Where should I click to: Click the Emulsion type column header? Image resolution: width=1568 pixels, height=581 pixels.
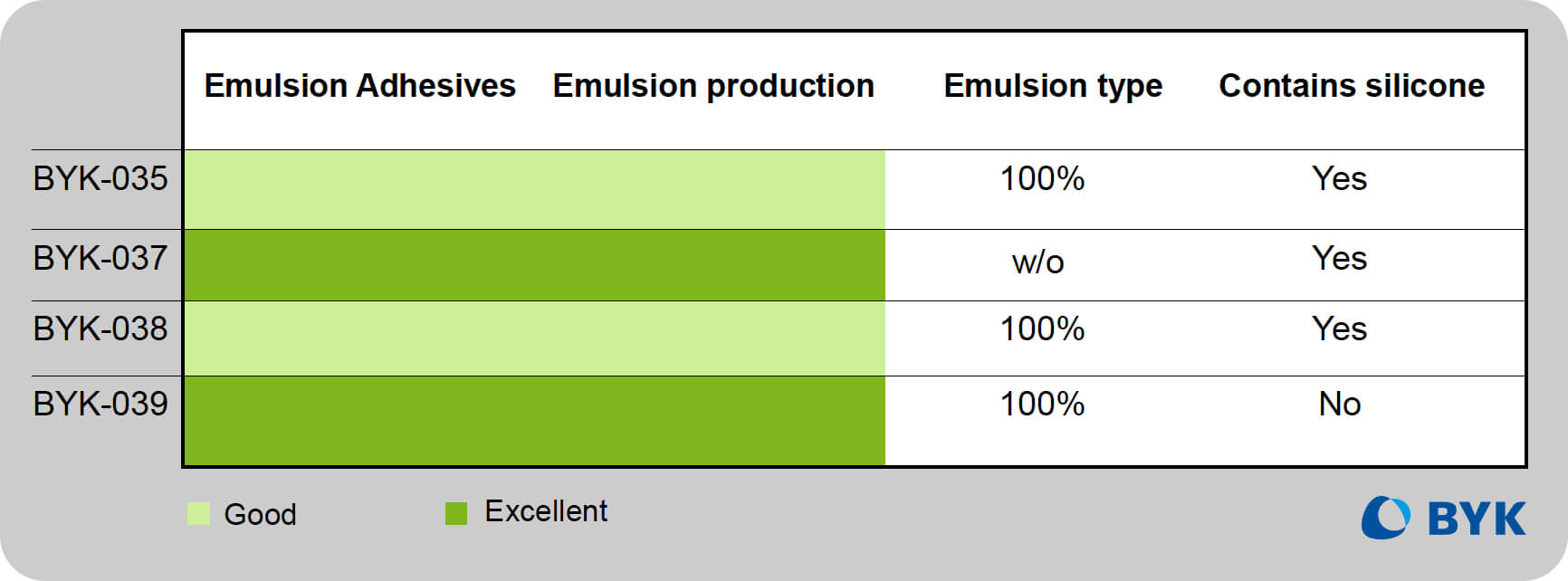click(x=1053, y=86)
